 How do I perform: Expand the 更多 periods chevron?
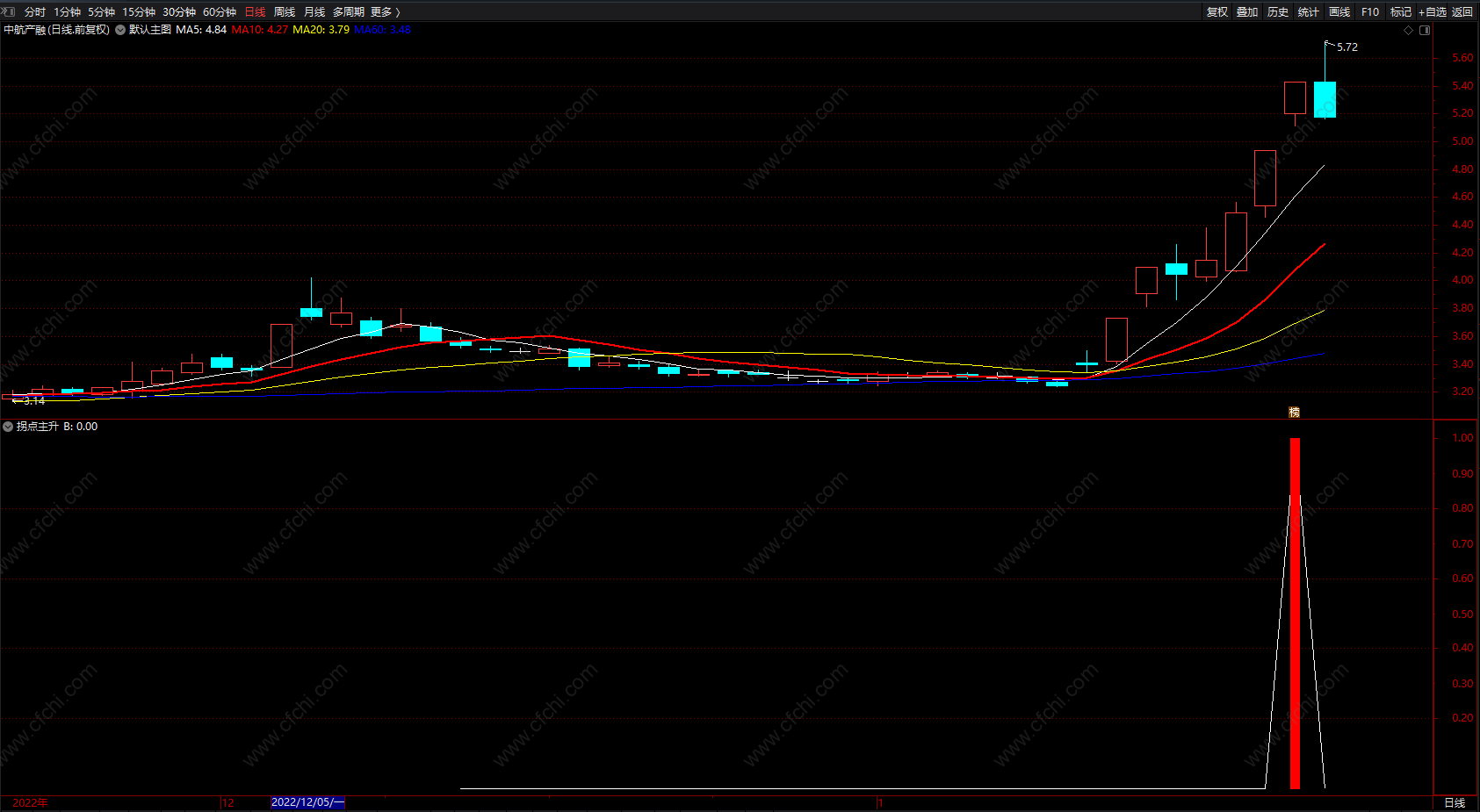(x=397, y=12)
